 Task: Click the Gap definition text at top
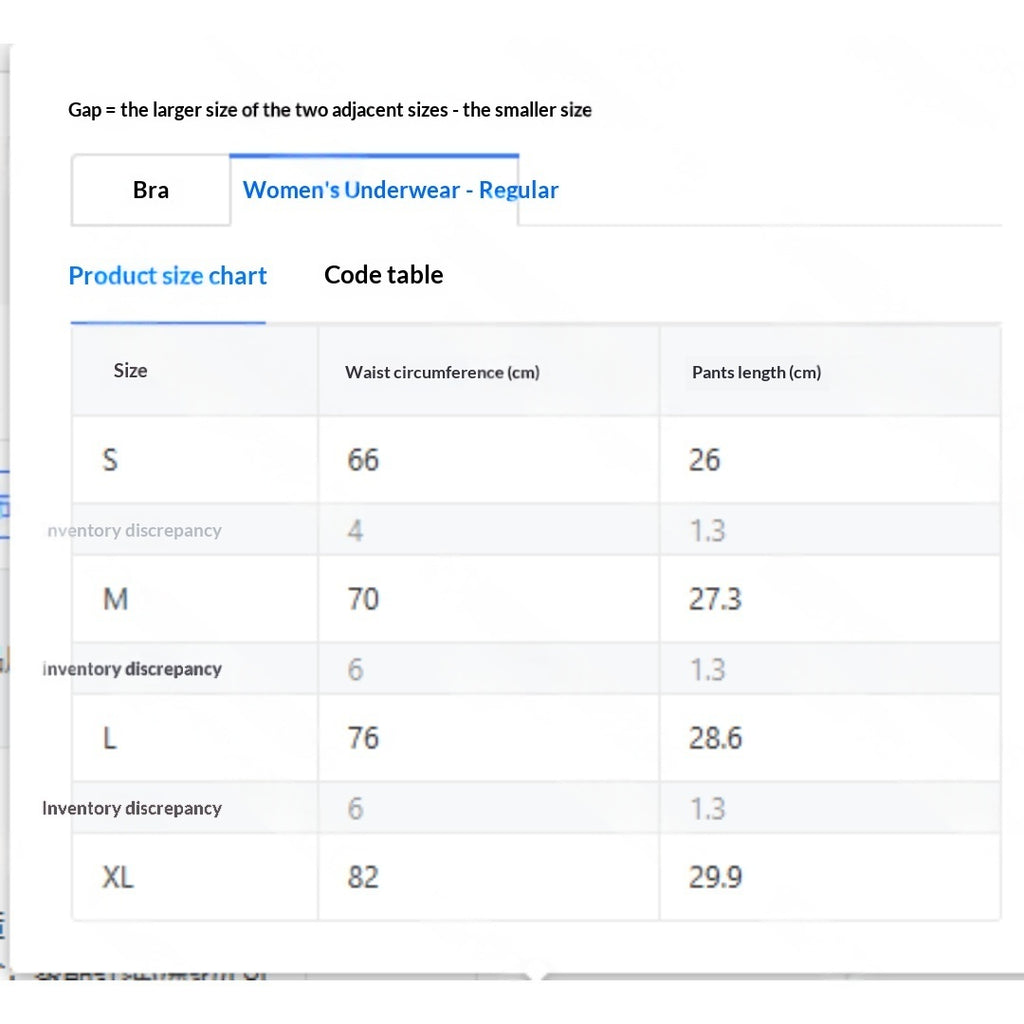point(330,110)
